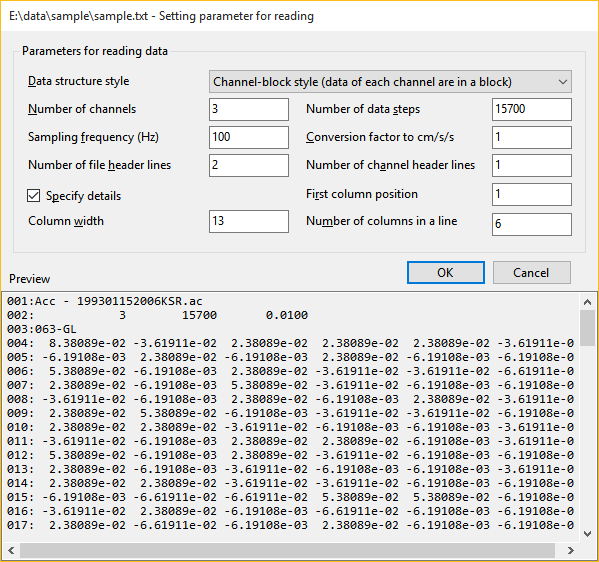
Task: Click the preview scroll up arrow
Action: tap(588, 302)
